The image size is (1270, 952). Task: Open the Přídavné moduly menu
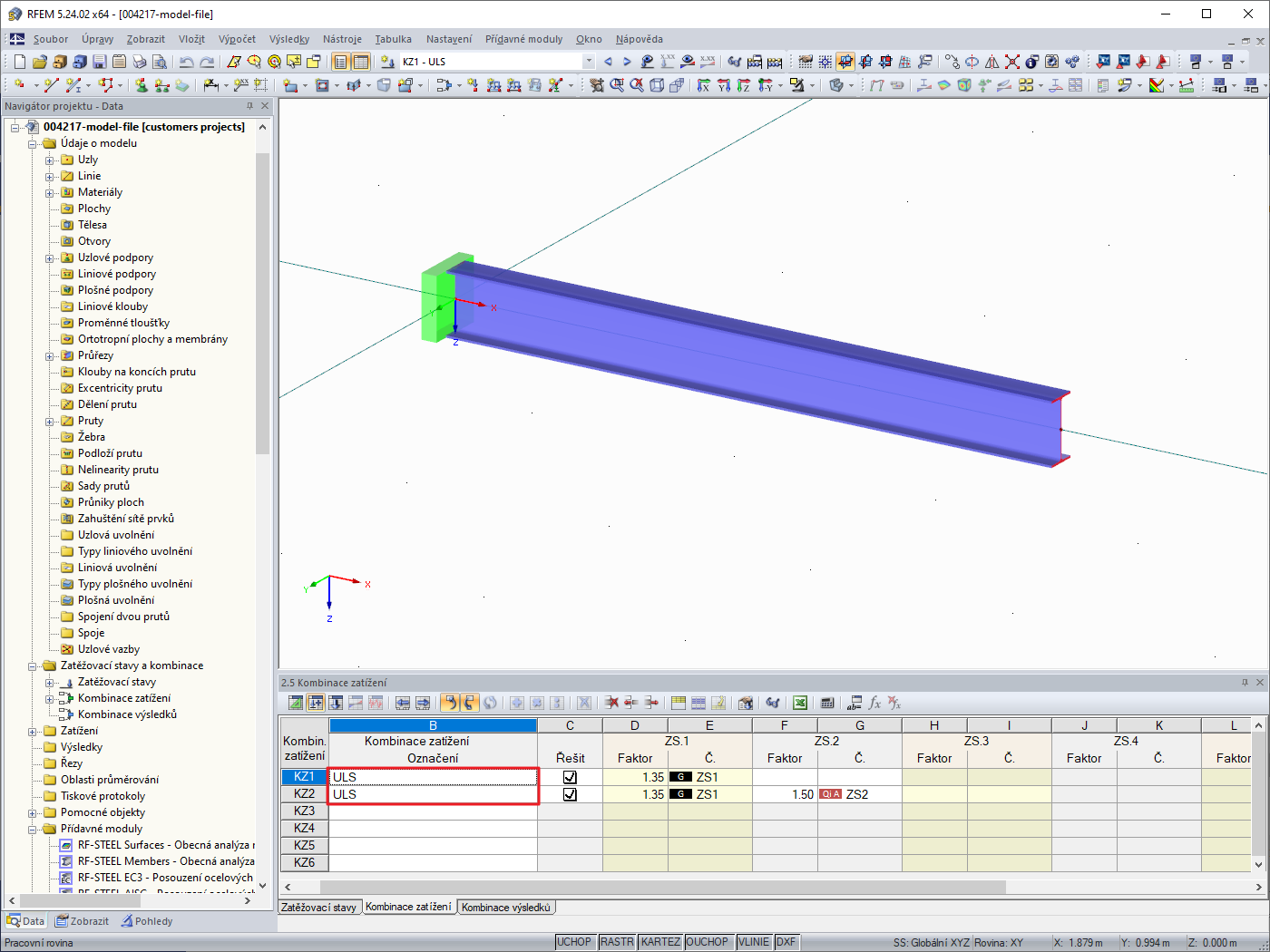tap(523, 39)
